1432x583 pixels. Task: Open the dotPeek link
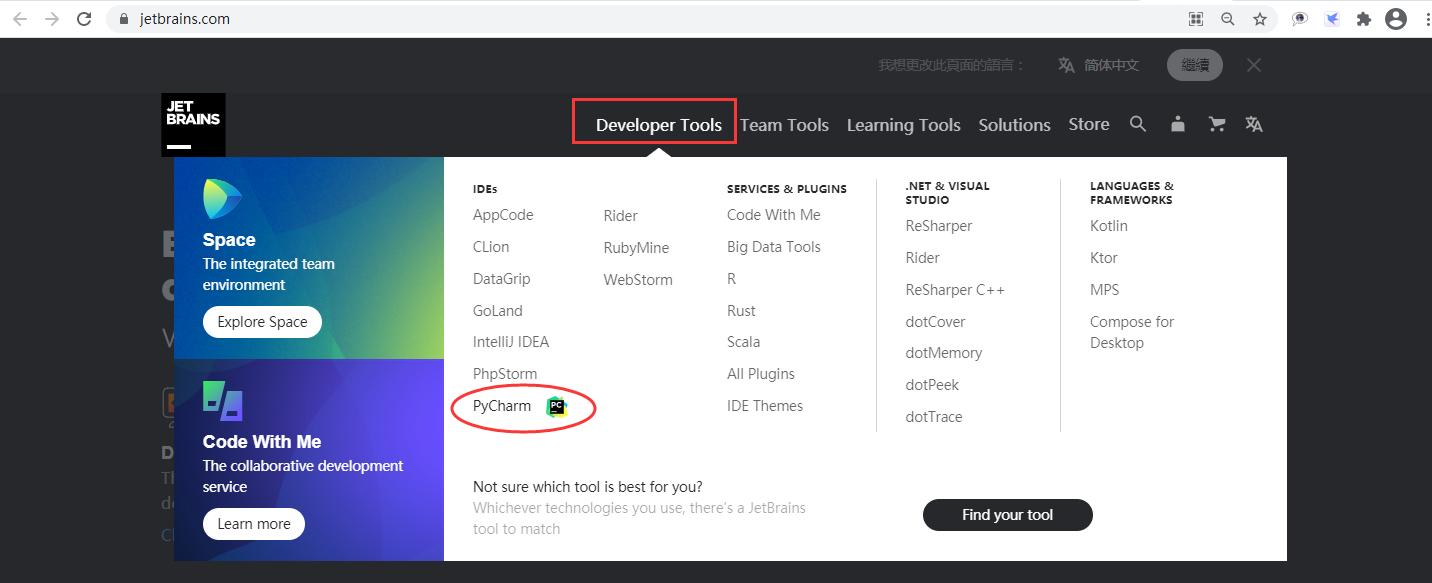pos(932,385)
